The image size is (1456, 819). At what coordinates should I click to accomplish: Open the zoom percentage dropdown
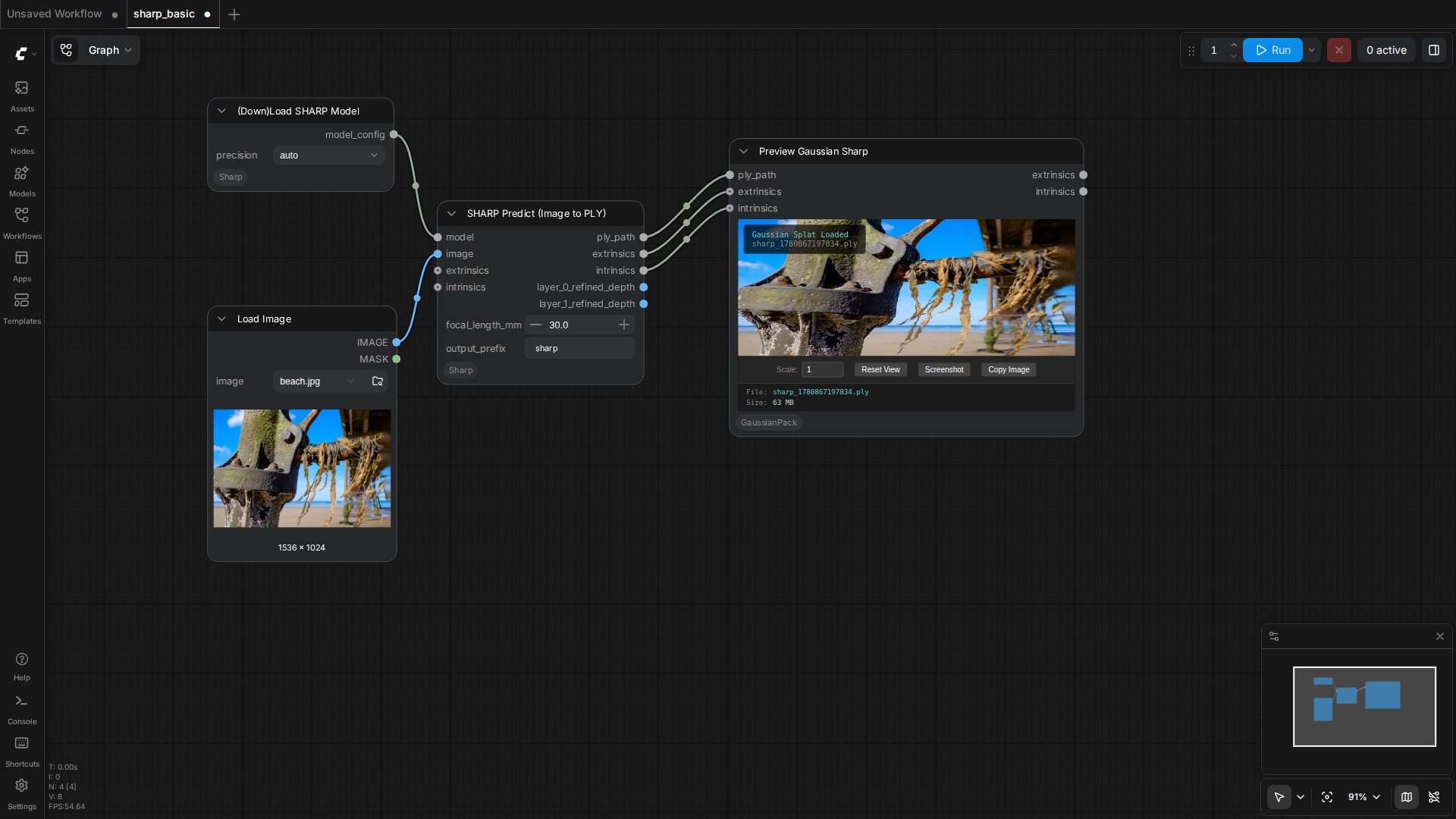pyautogui.click(x=1364, y=797)
